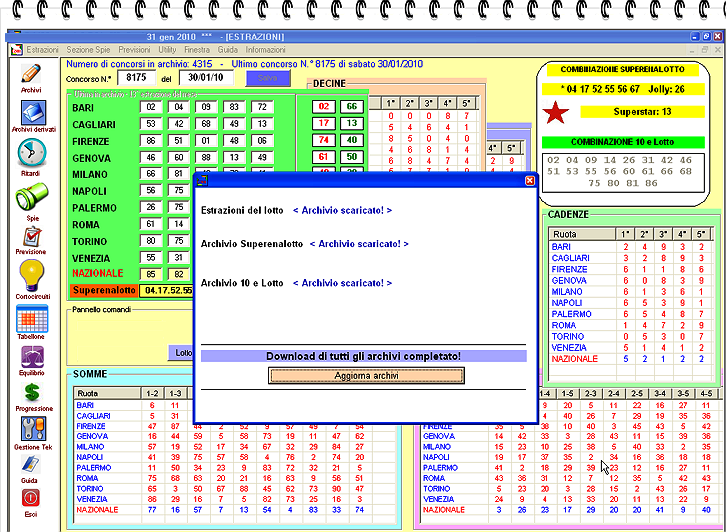Open the Tabellone grid icon
This screenshot has height=532, width=727.
point(31,319)
